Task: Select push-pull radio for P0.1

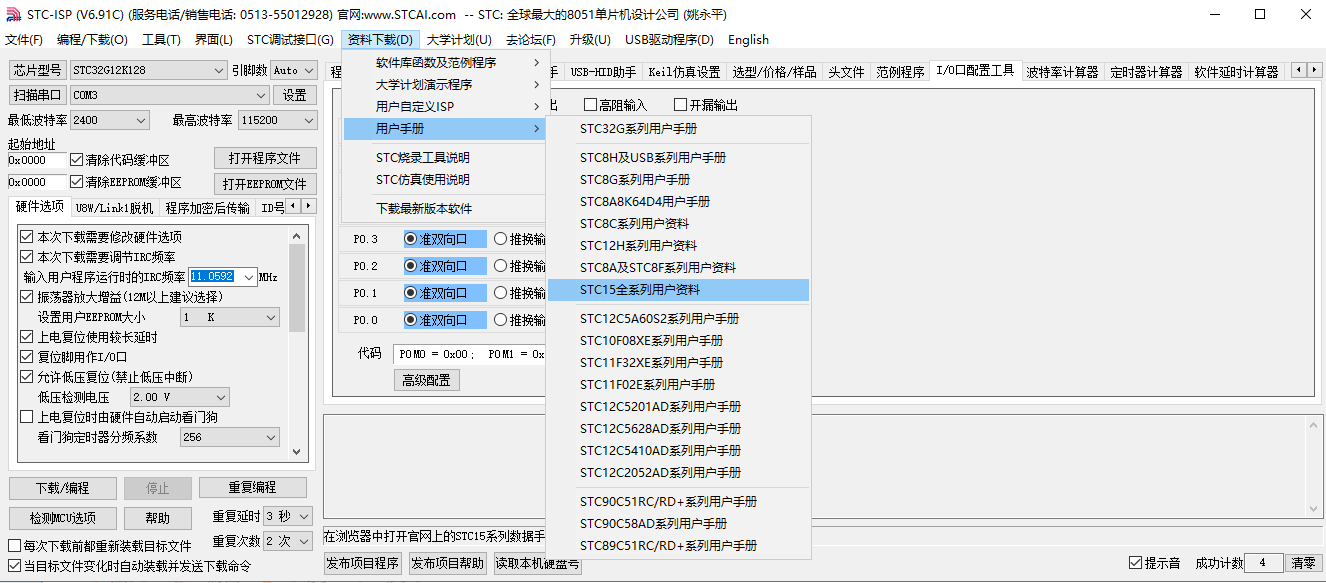Action: [x=500, y=293]
